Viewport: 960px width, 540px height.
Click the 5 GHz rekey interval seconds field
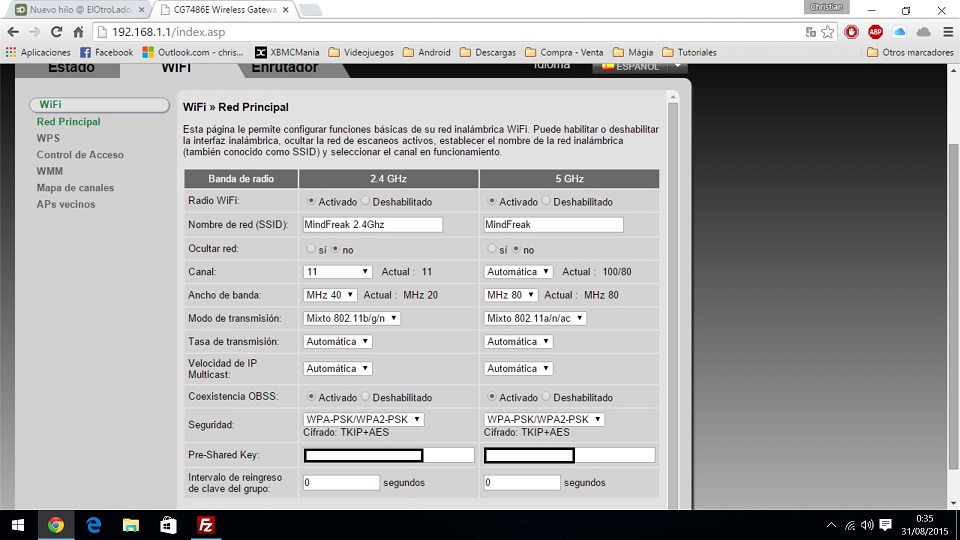(x=522, y=482)
